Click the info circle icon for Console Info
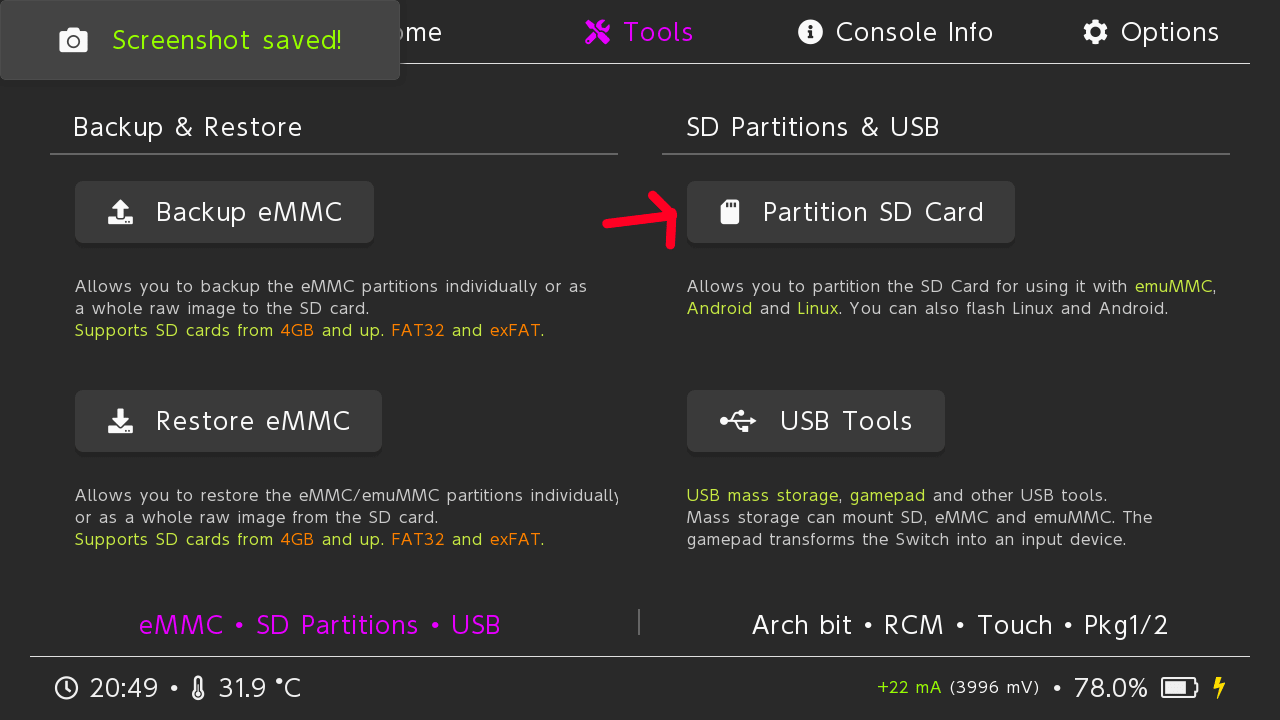Viewport: 1280px width, 720px height. (810, 32)
